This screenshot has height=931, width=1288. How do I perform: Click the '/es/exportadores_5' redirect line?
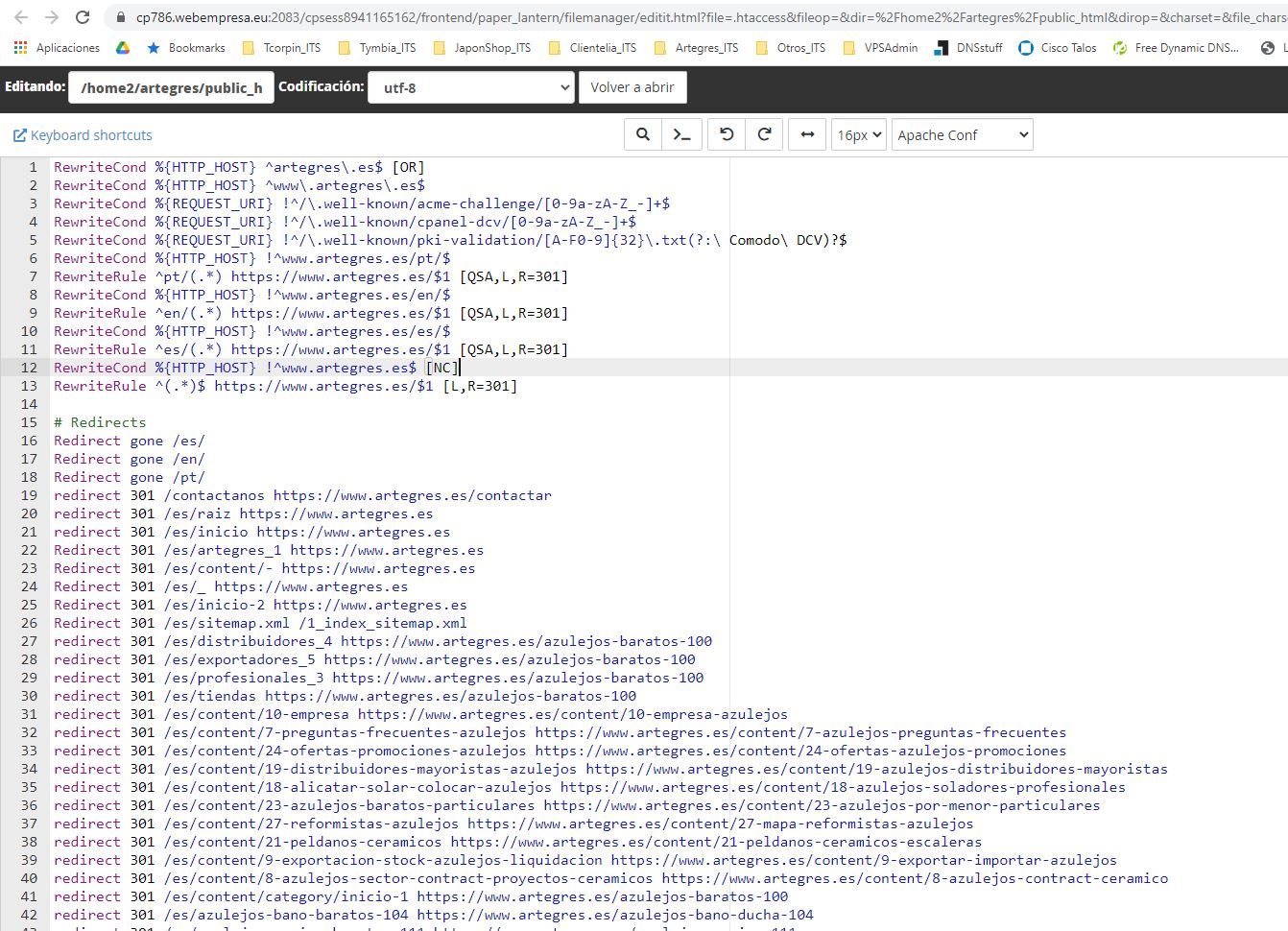pyautogui.click(x=374, y=659)
